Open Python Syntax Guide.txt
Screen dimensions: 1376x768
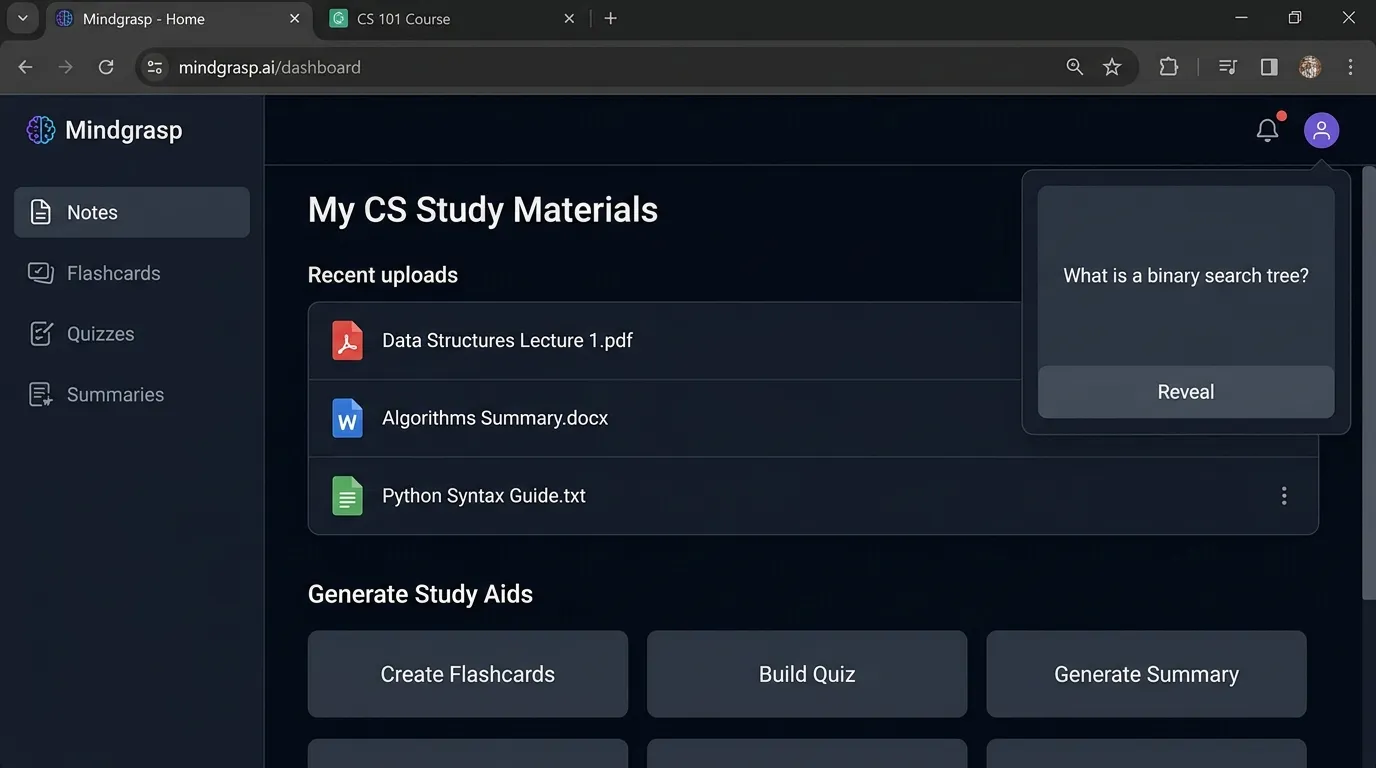[484, 496]
